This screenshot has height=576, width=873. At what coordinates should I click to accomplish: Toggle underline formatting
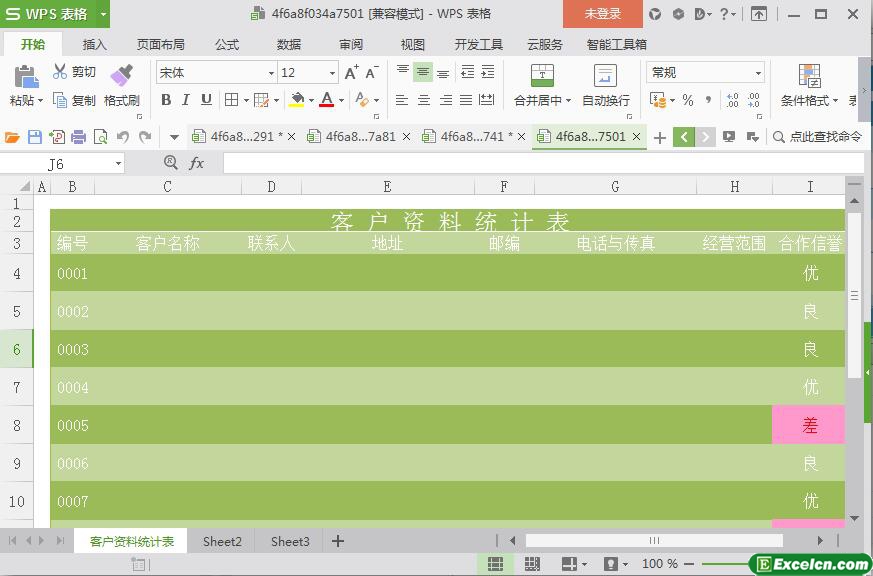pyautogui.click(x=207, y=100)
